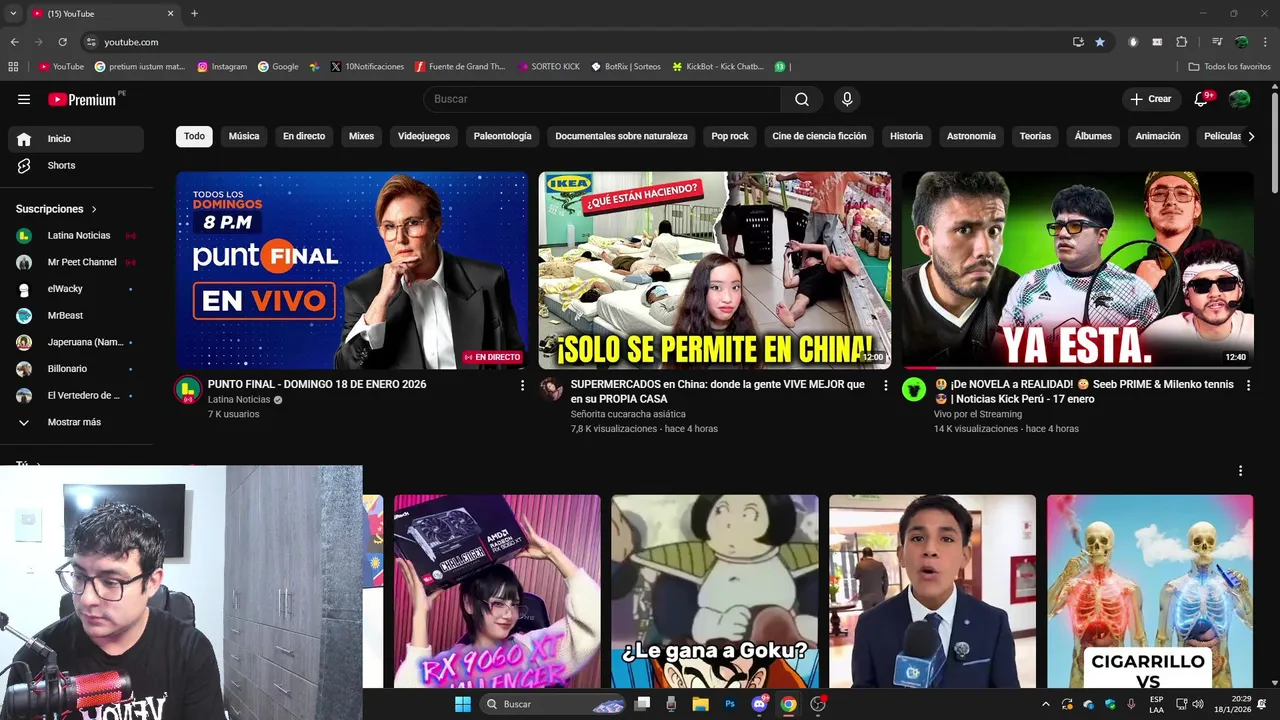This screenshot has height=720, width=1280.
Task: Expand the Suscripciones section chevron
Action: click(x=95, y=209)
